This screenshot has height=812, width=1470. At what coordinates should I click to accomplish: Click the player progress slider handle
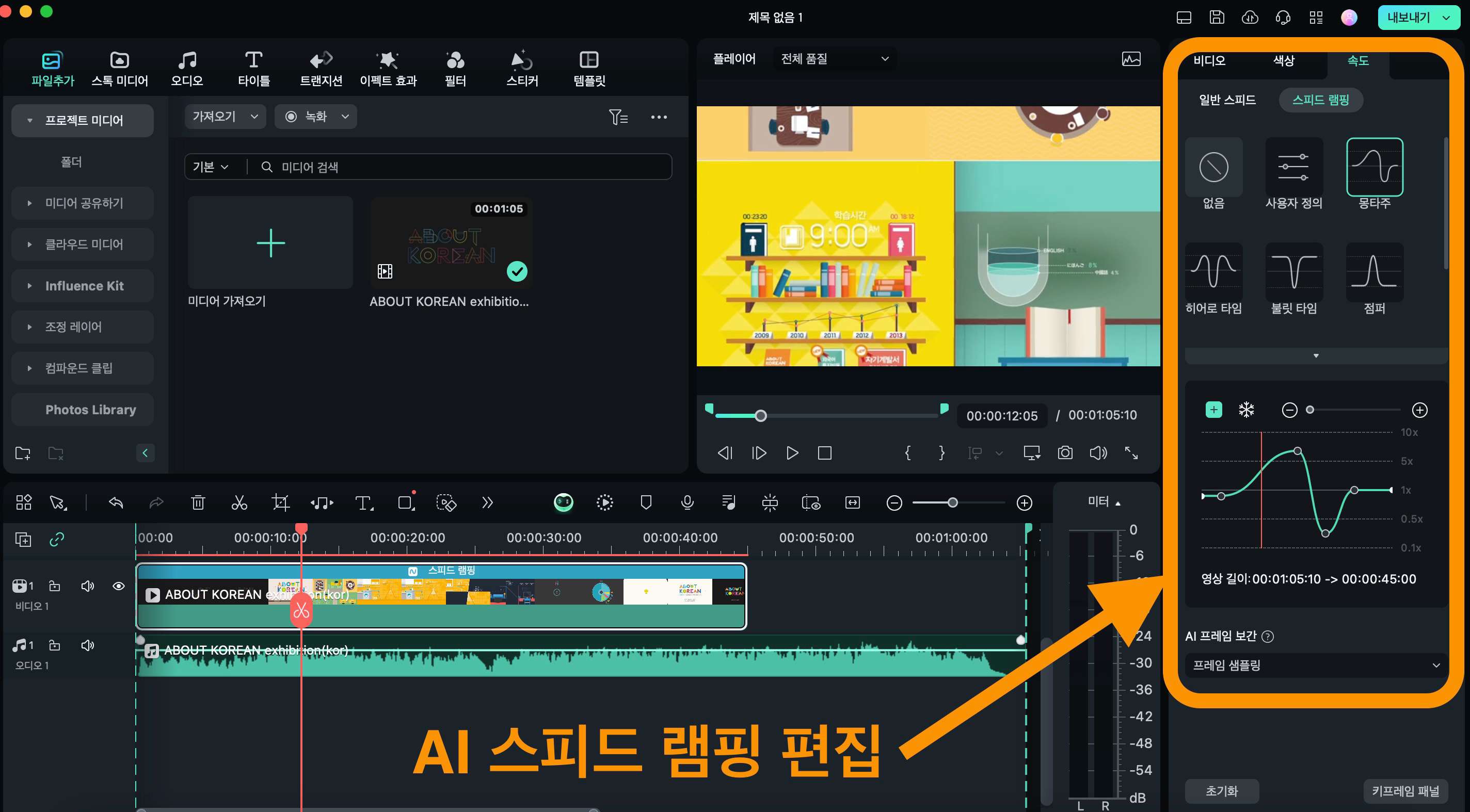761,416
